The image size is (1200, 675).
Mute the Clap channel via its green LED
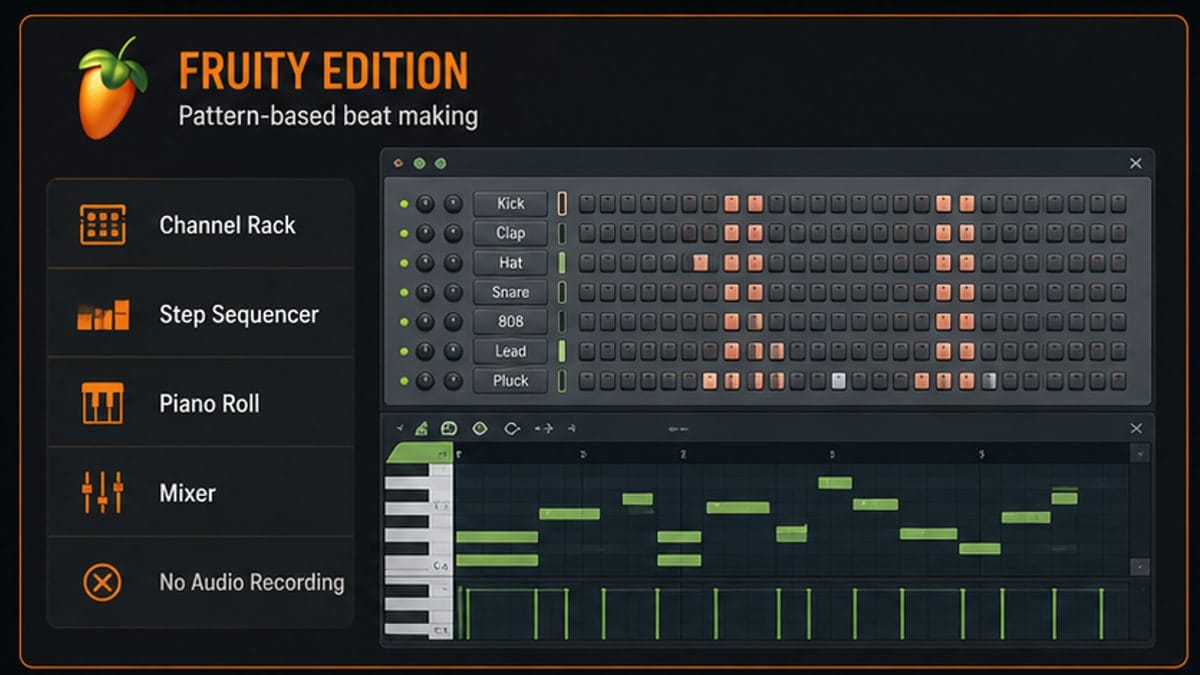click(x=404, y=233)
